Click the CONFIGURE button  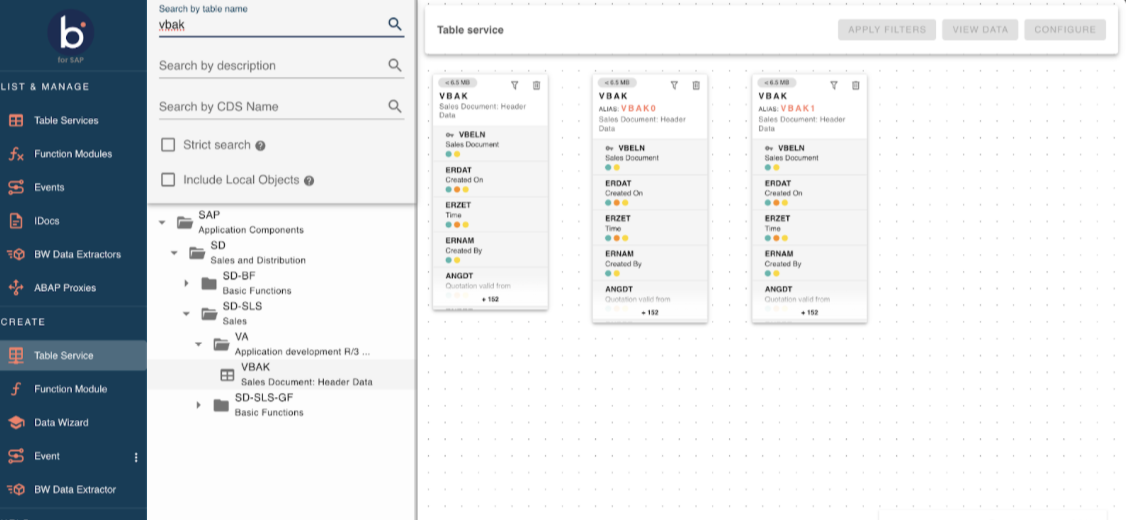point(1064,30)
